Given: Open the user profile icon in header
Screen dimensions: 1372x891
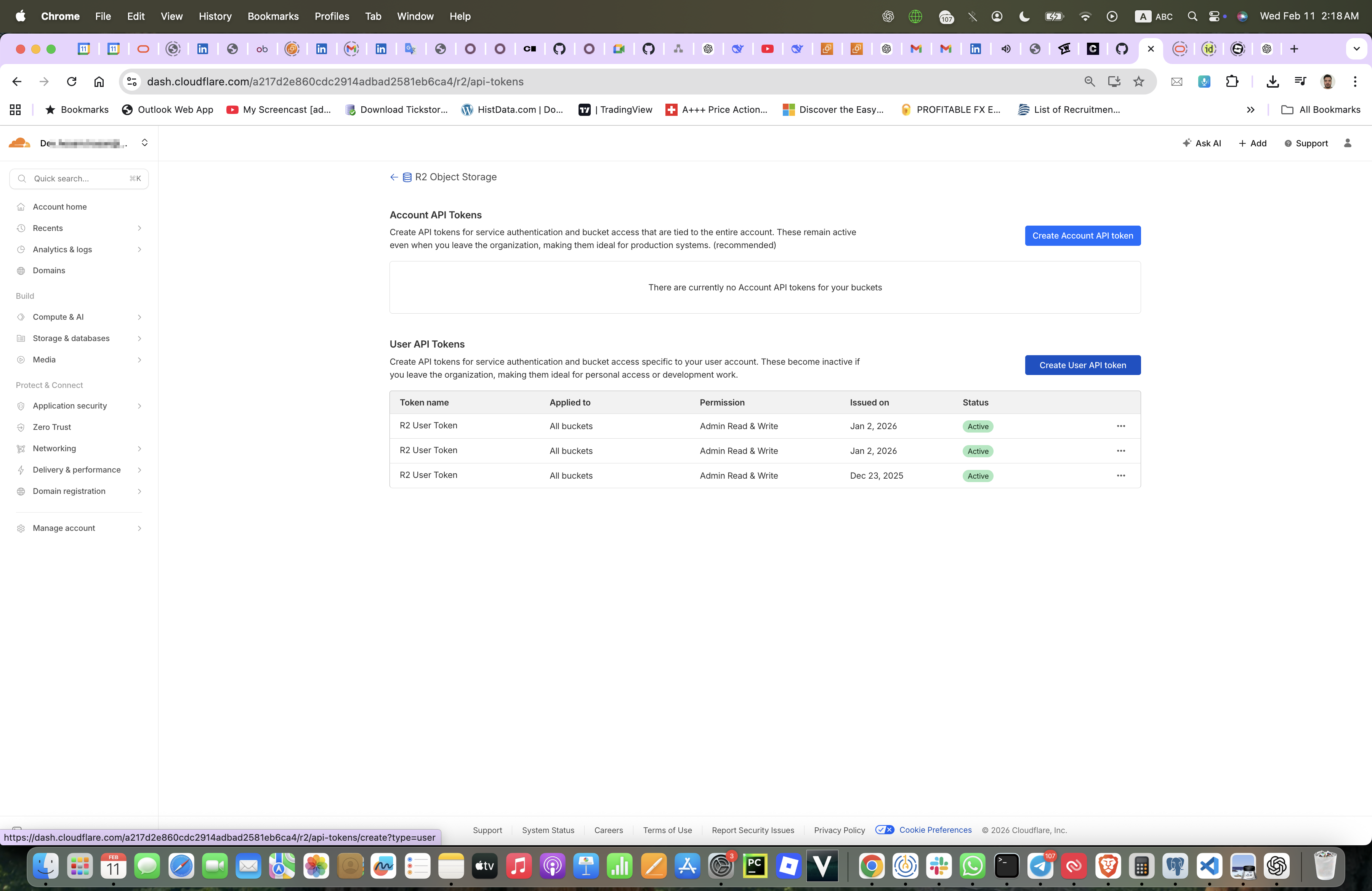Looking at the screenshot, I should coord(1347,144).
